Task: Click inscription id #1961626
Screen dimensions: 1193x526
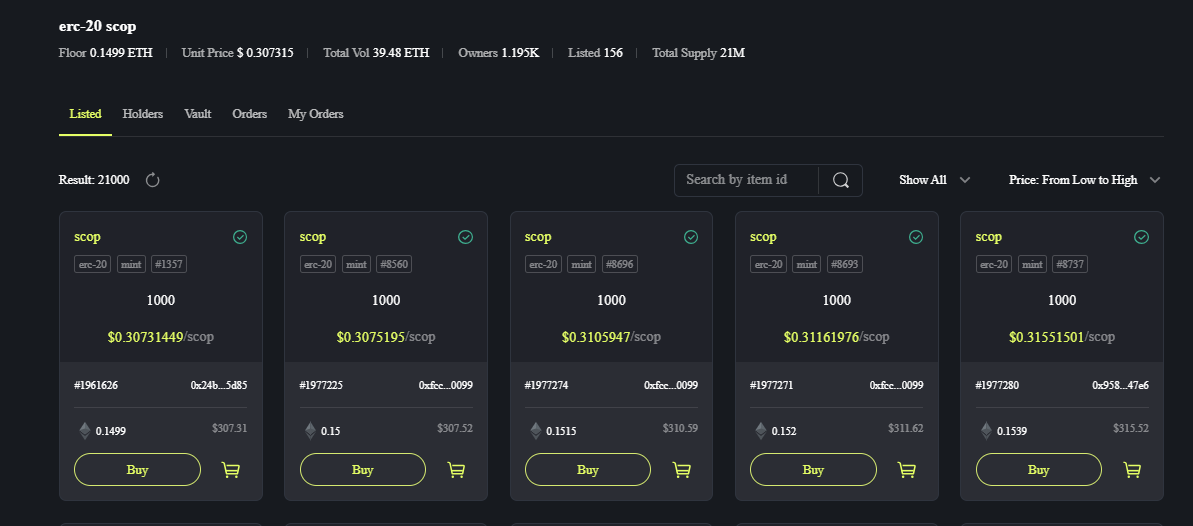Action: click(x=96, y=385)
